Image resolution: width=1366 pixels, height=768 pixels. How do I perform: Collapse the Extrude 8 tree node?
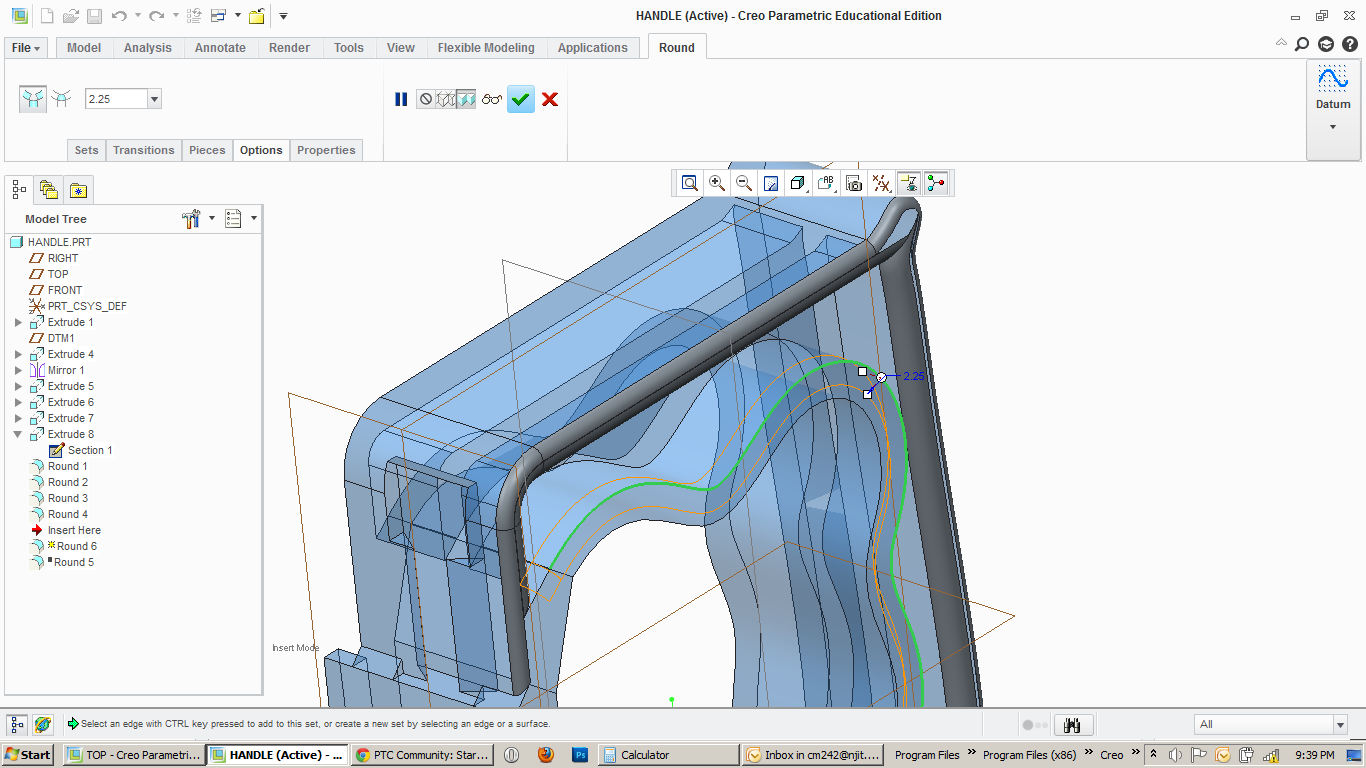point(18,435)
